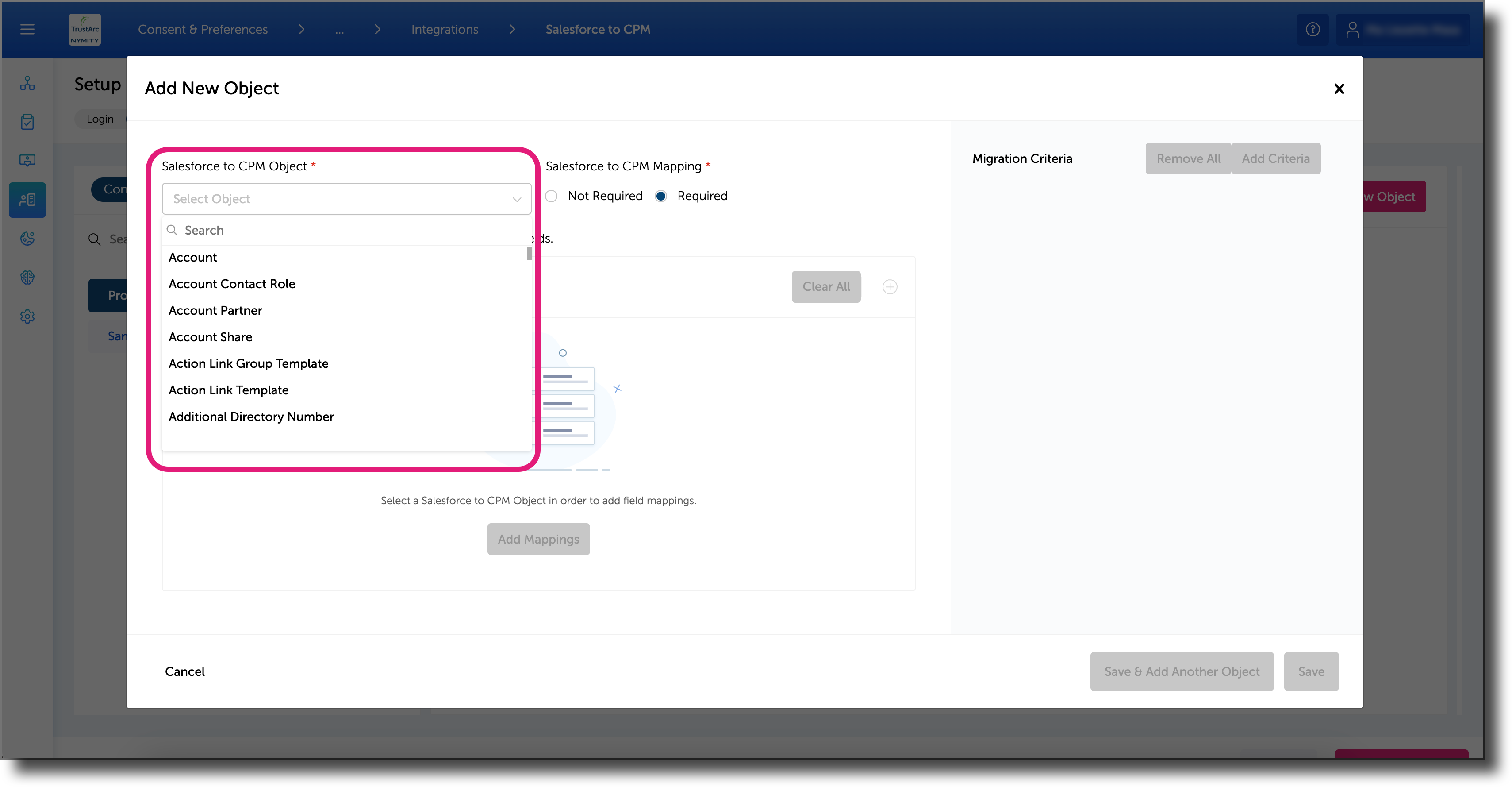Screen dimensions: 1512x787
Task: Choose Action Link Group Template option
Action: (248, 363)
